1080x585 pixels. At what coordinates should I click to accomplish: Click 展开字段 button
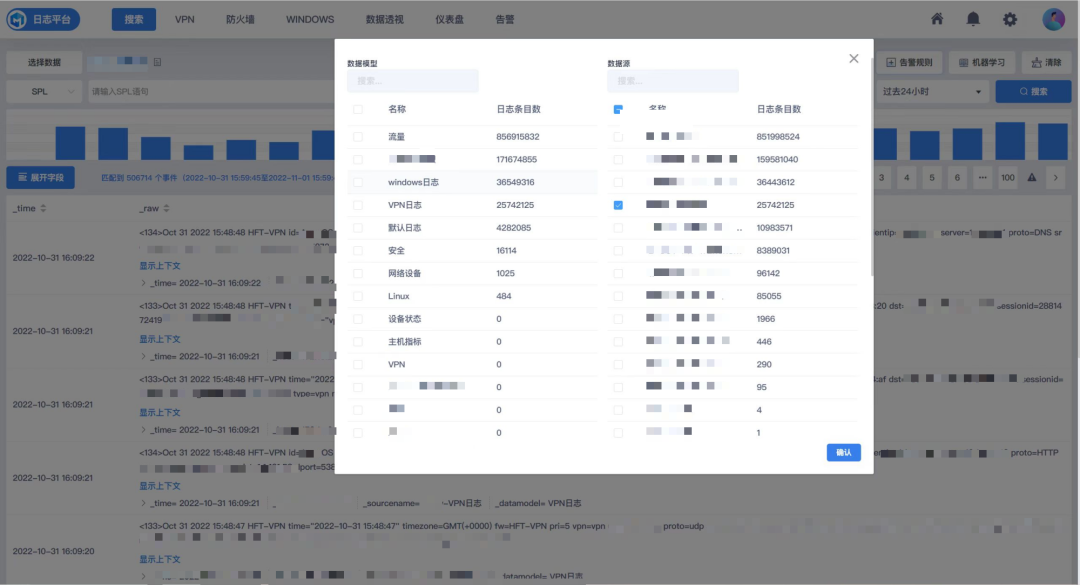(41, 178)
